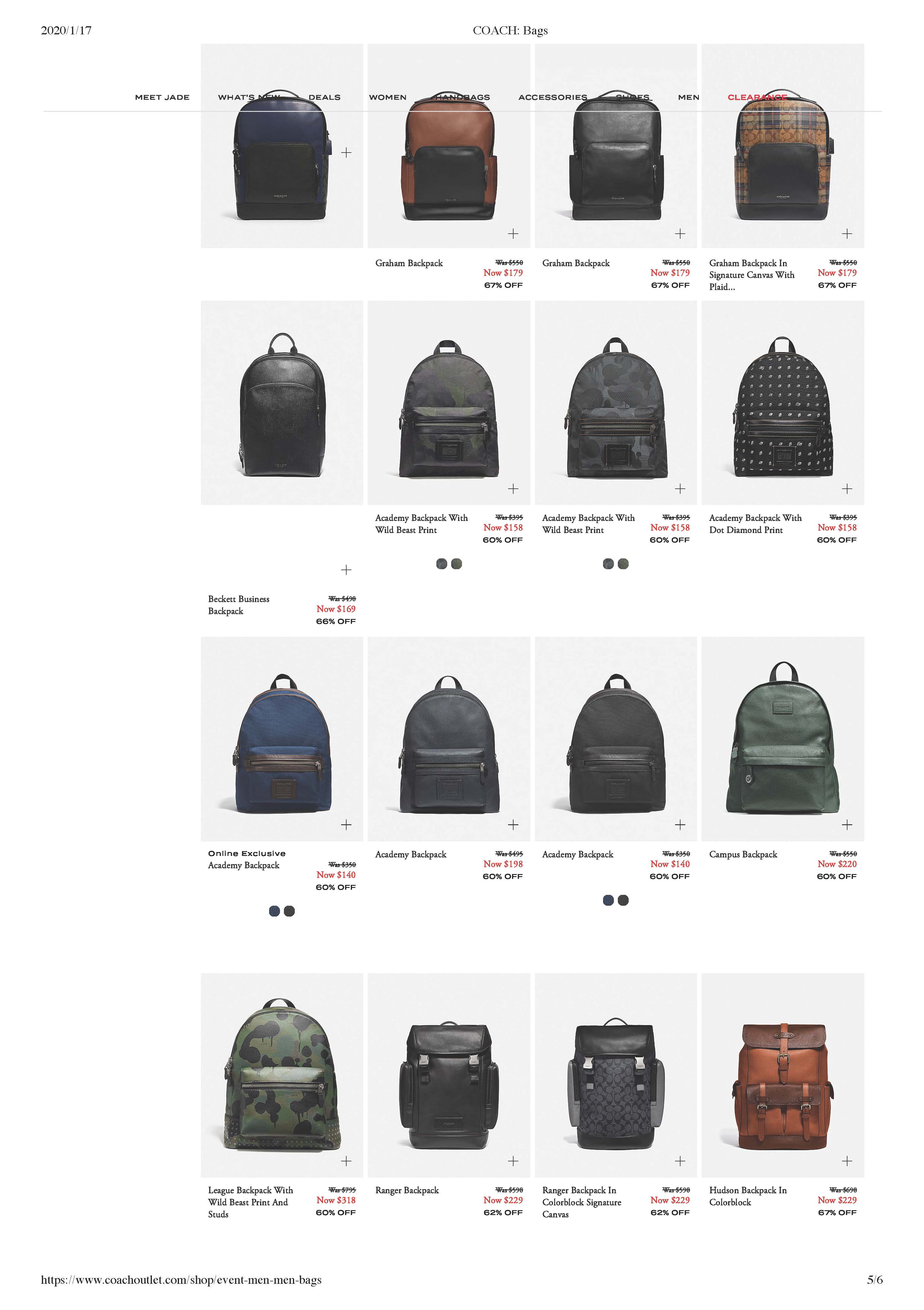Click the Ranger Signature Canvas backpack image
The height and width of the screenshot is (1310, 924).
click(615, 1075)
